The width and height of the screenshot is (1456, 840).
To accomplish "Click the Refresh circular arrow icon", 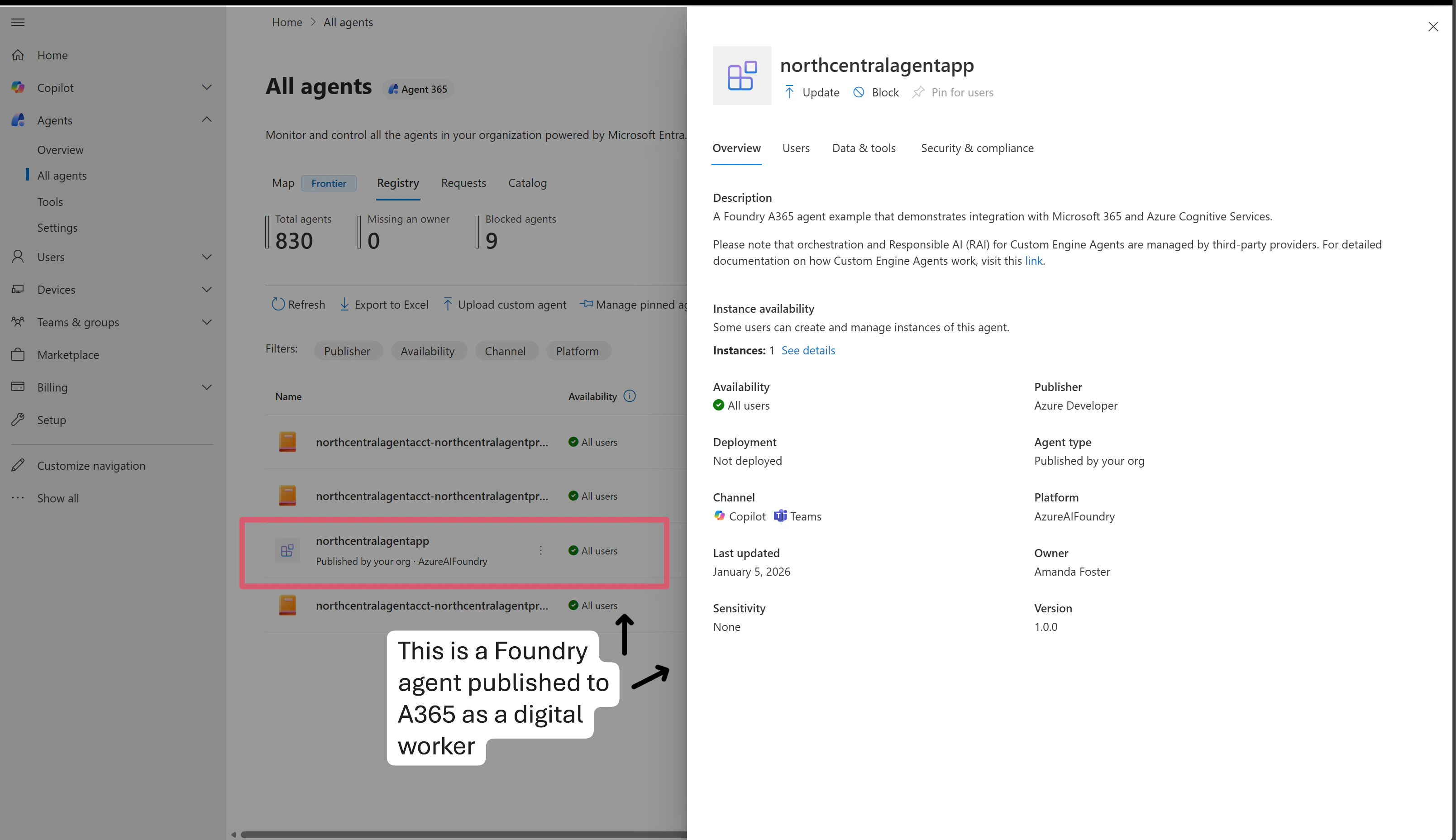I will pyautogui.click(x=278, y=304).
